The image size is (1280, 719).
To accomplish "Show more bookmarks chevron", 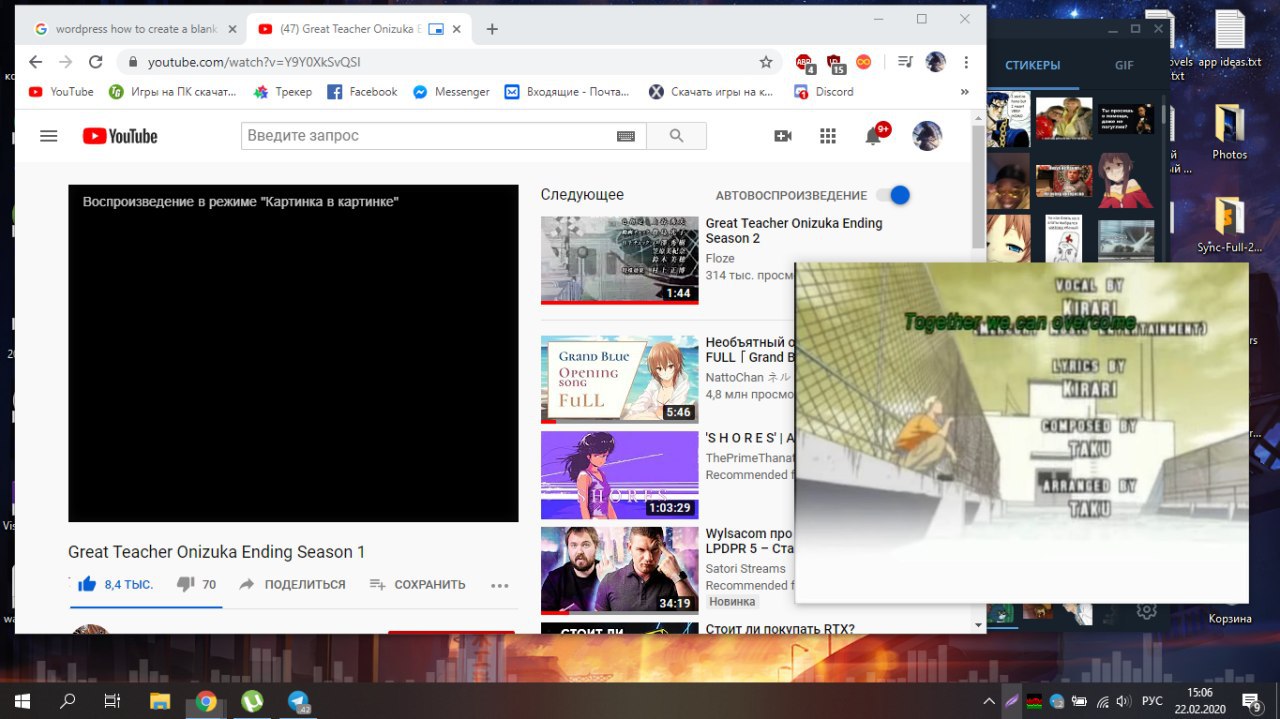I will [965, 91].
